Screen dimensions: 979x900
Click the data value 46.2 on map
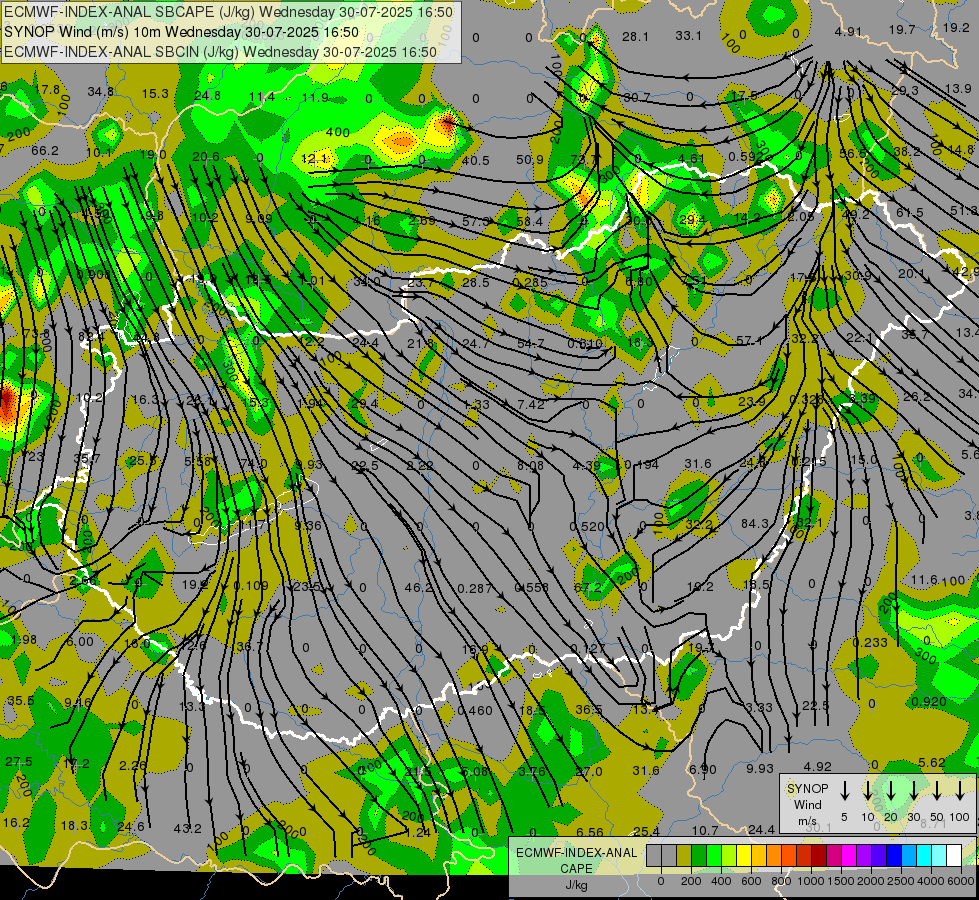[x=419, y=588]
